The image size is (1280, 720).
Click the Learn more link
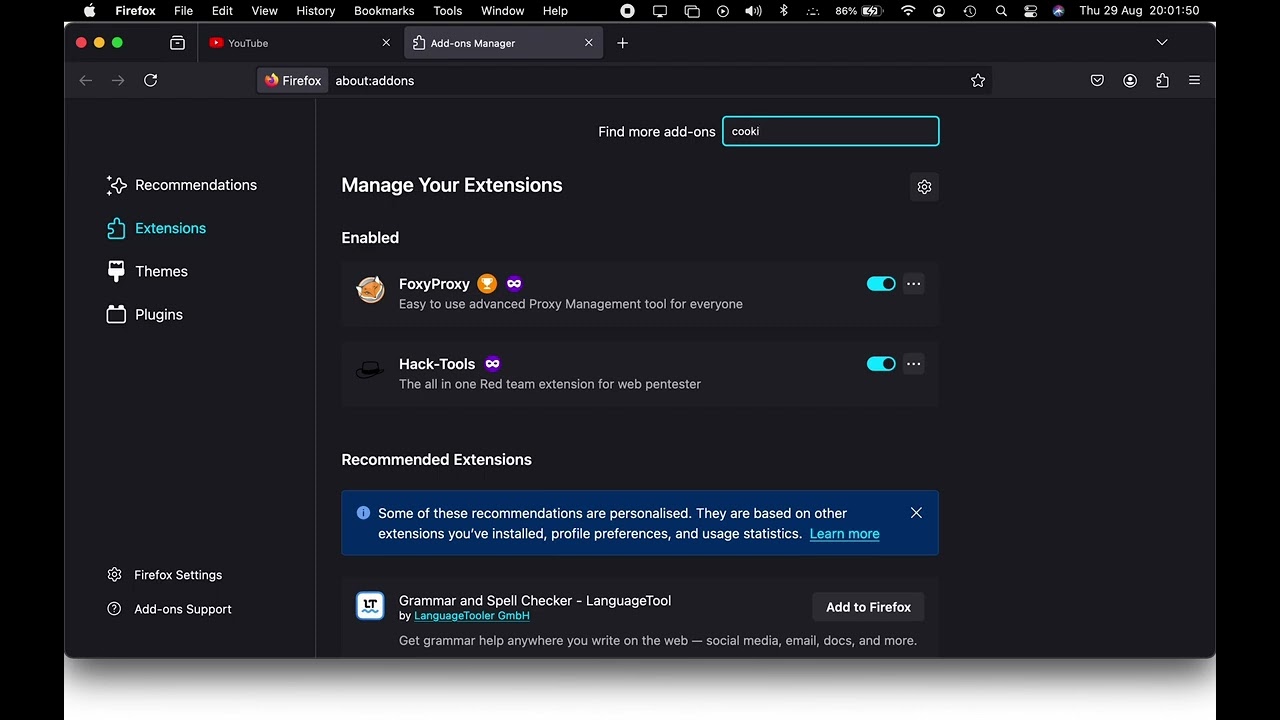tap(845, 534)
